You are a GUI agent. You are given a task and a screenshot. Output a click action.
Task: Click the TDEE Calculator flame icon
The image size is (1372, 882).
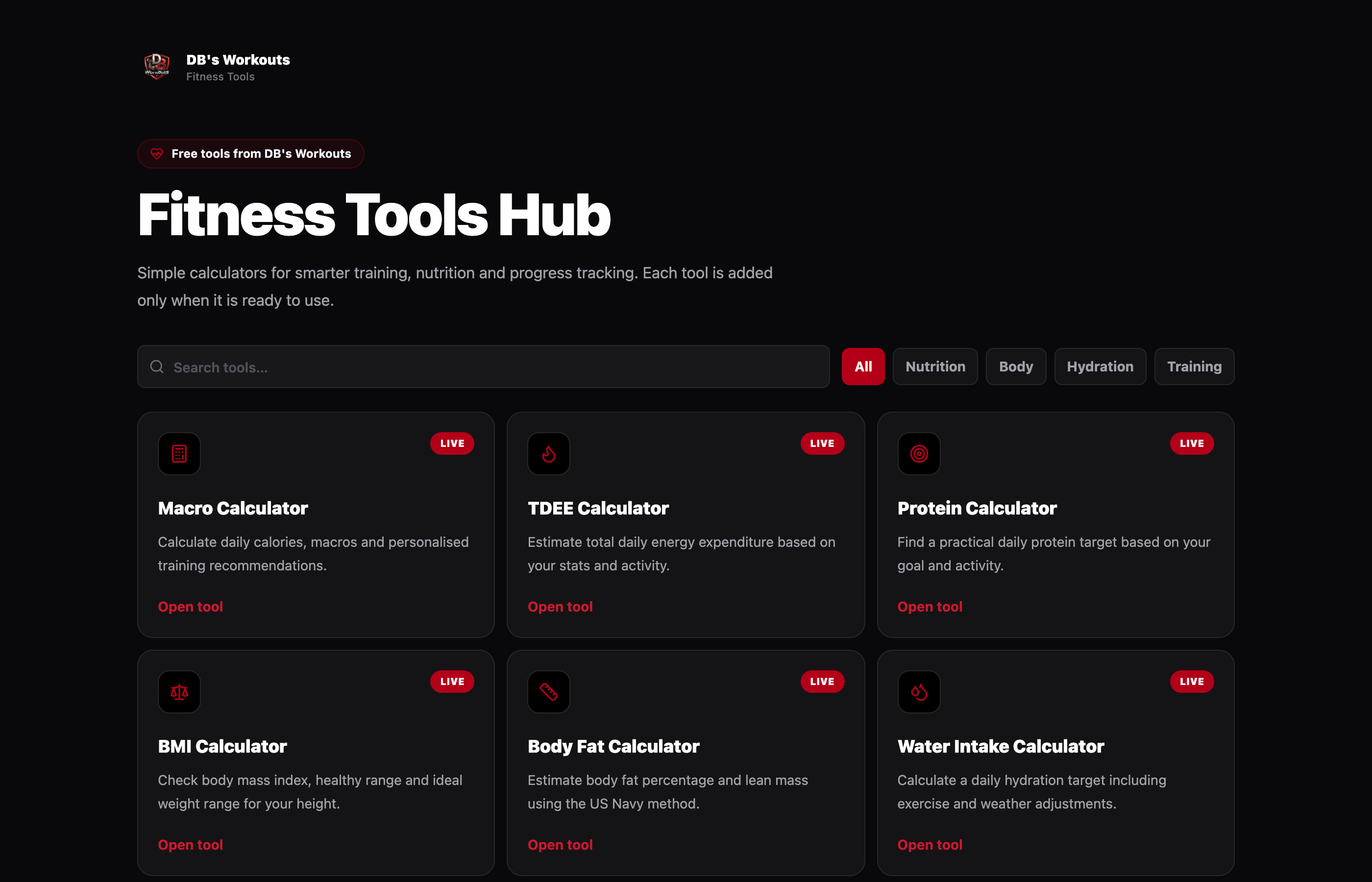click(x=549, y=454)
